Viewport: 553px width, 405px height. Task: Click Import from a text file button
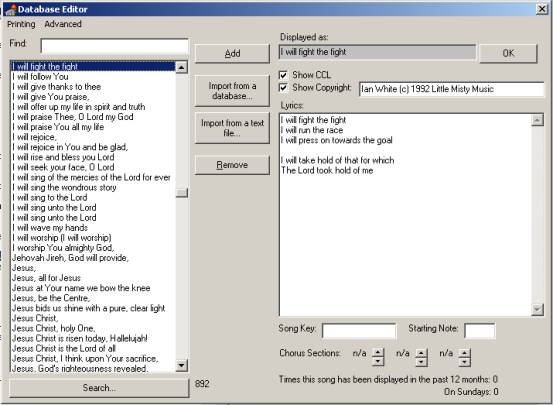point(232,128)
